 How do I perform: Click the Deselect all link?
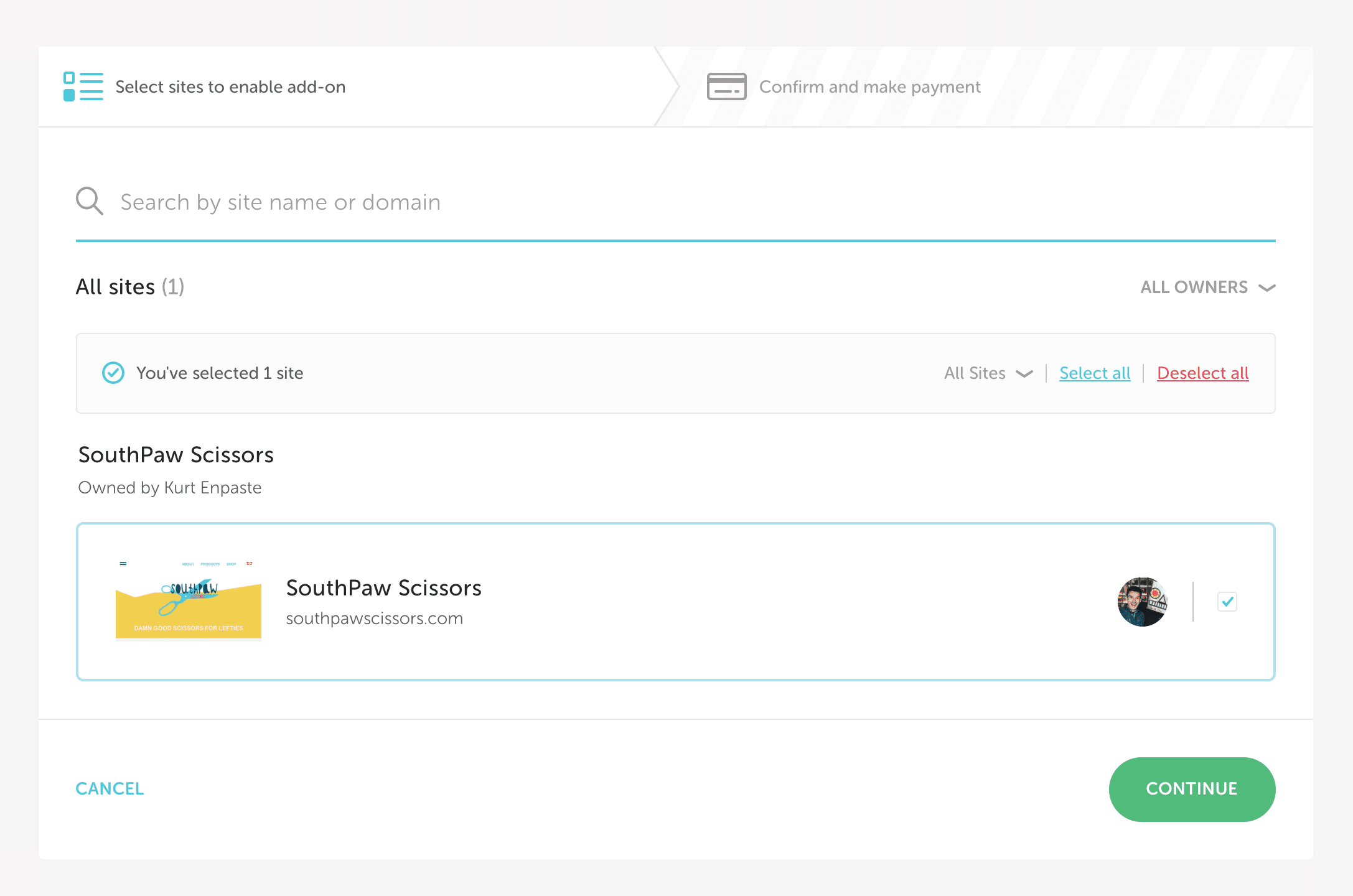1202,373
